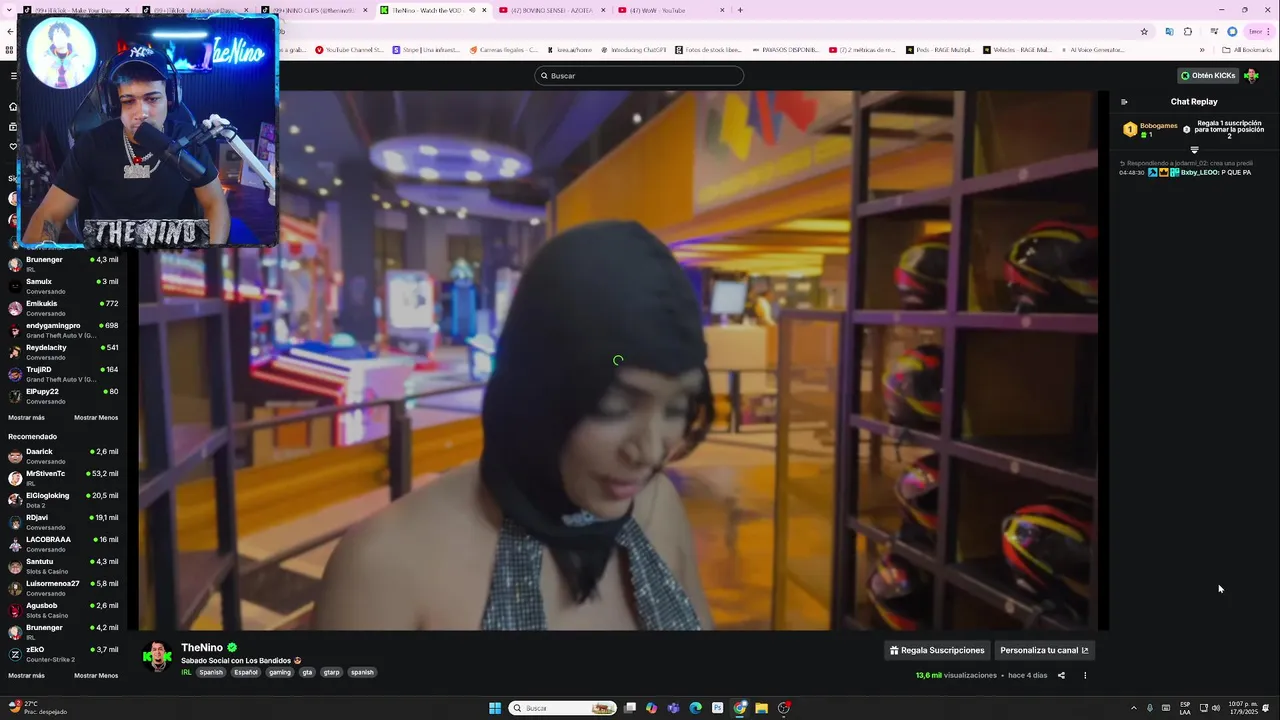The image size is (1280, 720).
Task: Select the gtarp tag
Action: click(x=332, y=672)
